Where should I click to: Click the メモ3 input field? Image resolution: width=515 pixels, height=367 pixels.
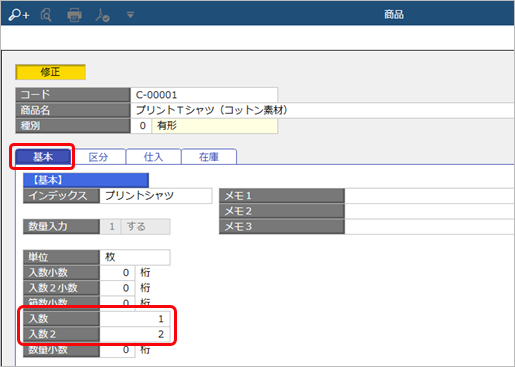pos(429,227)
